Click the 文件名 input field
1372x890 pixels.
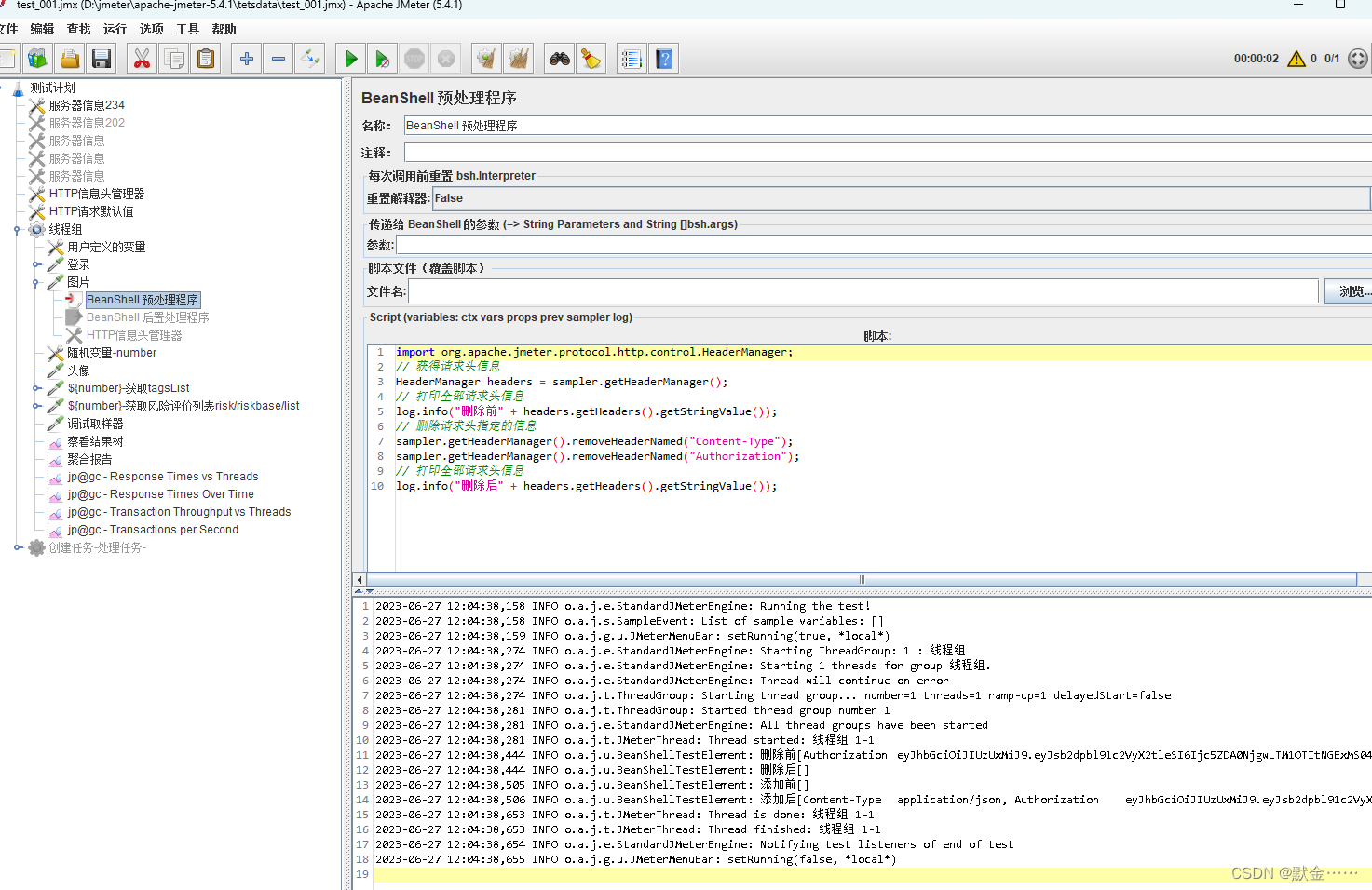[863, 291]
